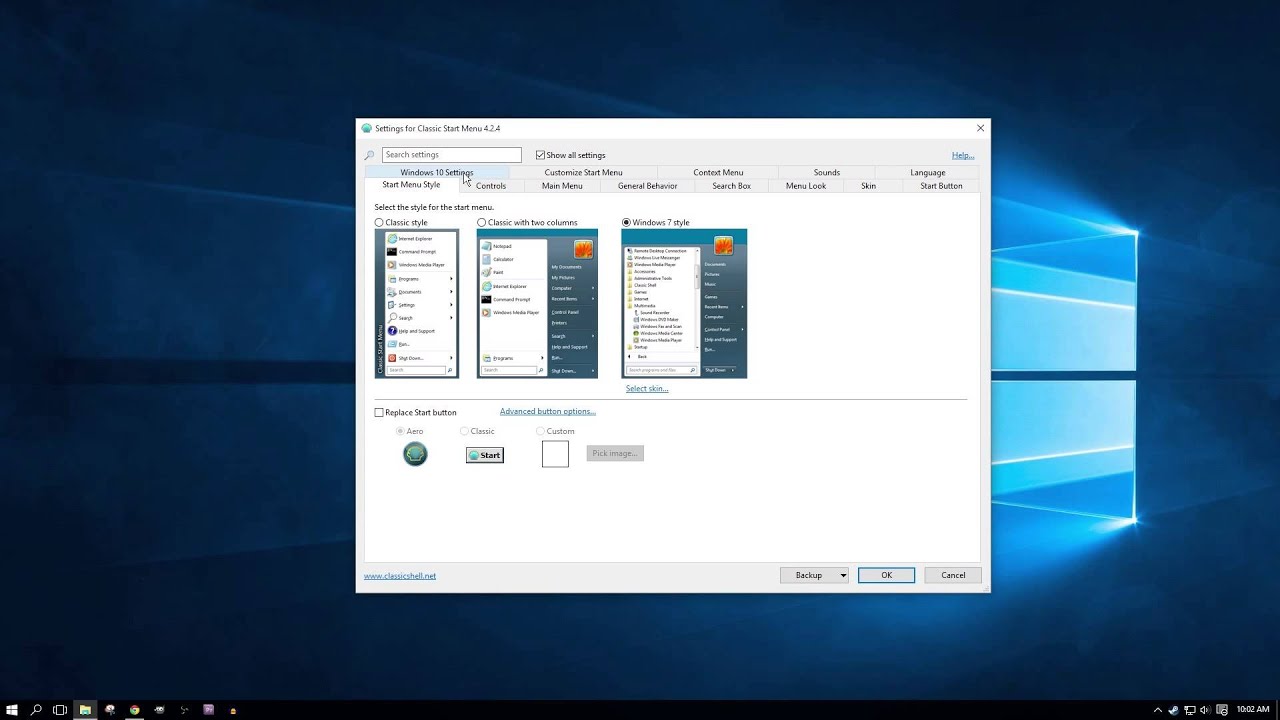Launch GIMP from the taskbar
Image resolution: width=1280 pixels, height=720 pixels.
[x=159, y=710]
